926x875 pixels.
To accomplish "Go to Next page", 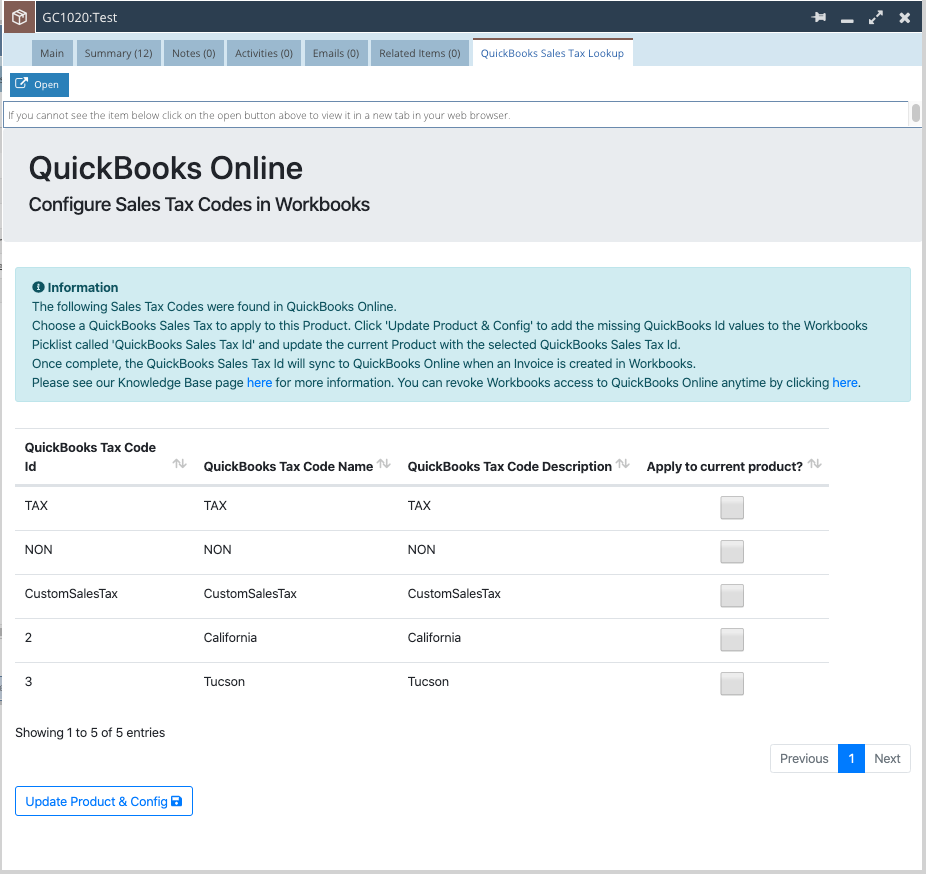I will click(x=887, y=758).
